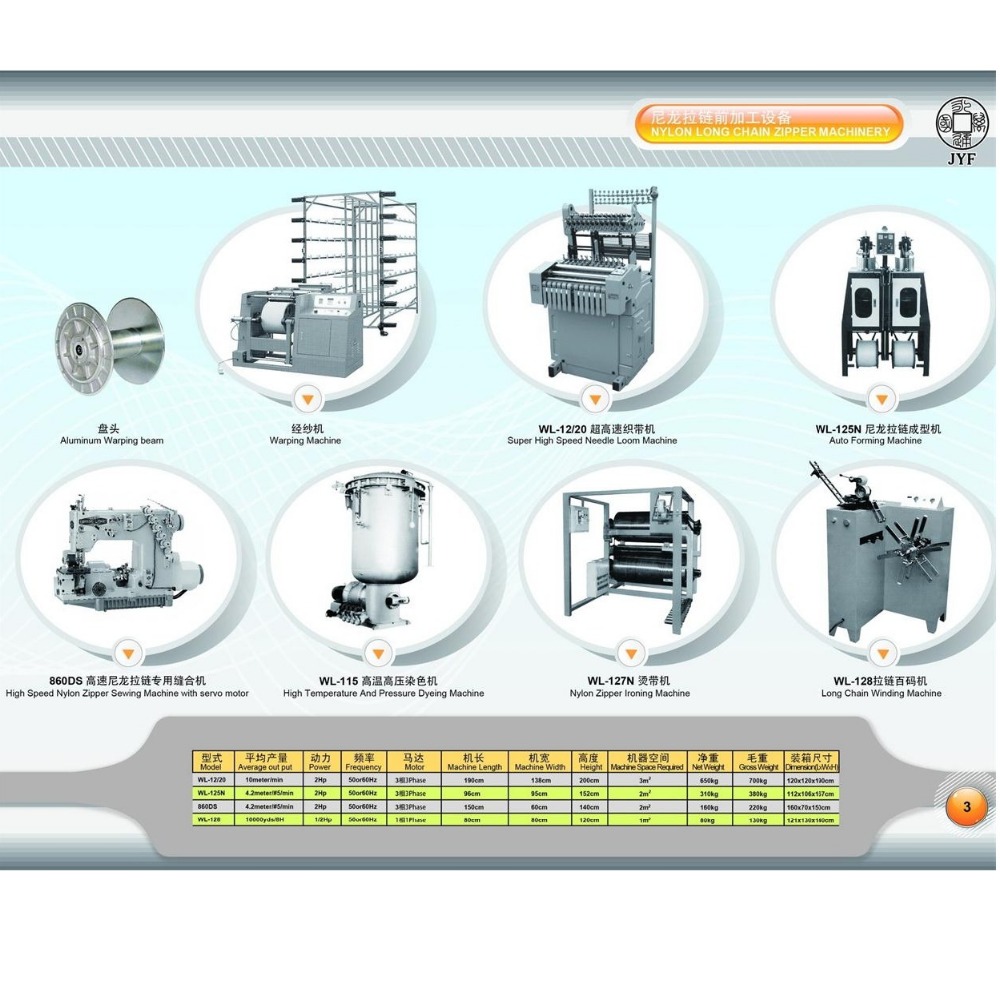Click the '138cm' machine width cell
Image resolution: width=1000 pixels, height=984 pixels.
tap(540, 780)
